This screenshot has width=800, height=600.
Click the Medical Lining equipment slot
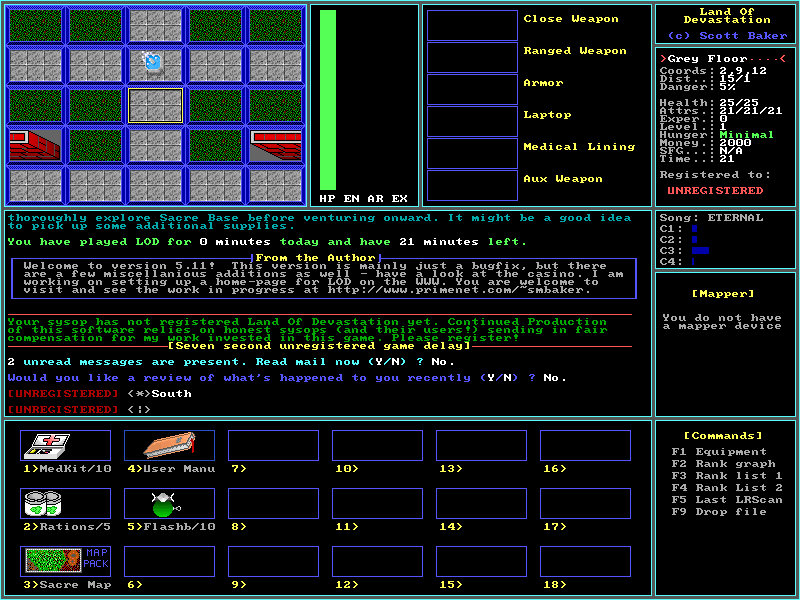[472, 153]
